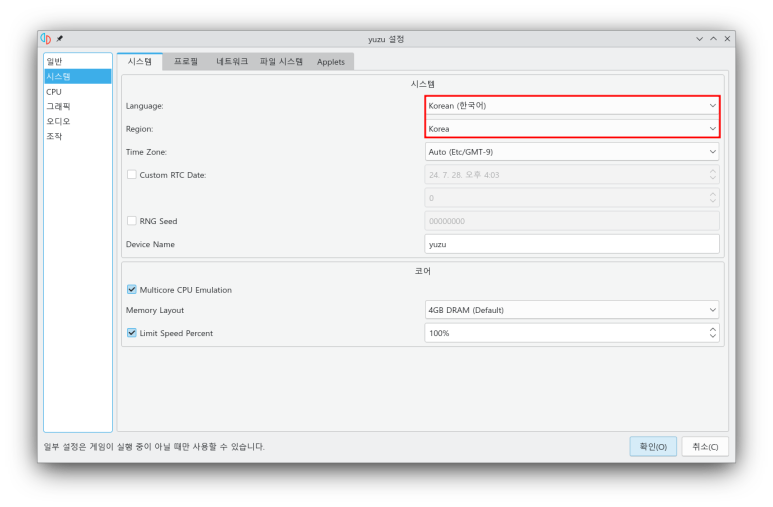Image resolution: width=773 pixels, height=507 pixels.
Task: Click the 확인(O) confirm button
Action: pos(653,447)
